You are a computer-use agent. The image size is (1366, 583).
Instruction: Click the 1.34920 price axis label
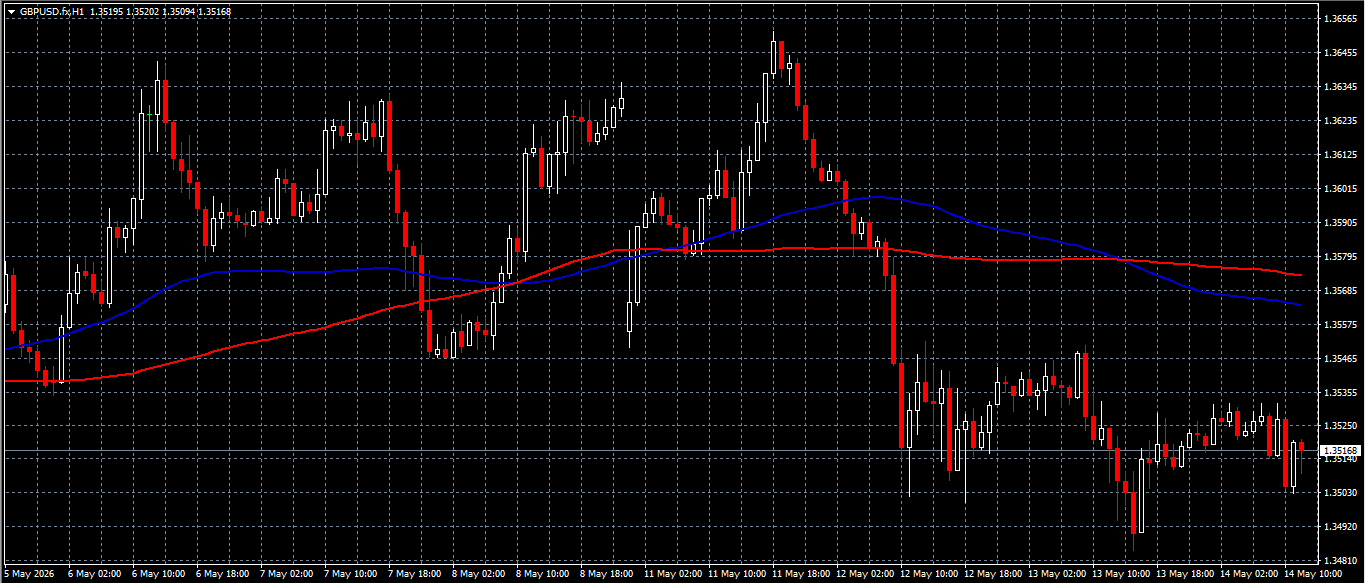1340,527
